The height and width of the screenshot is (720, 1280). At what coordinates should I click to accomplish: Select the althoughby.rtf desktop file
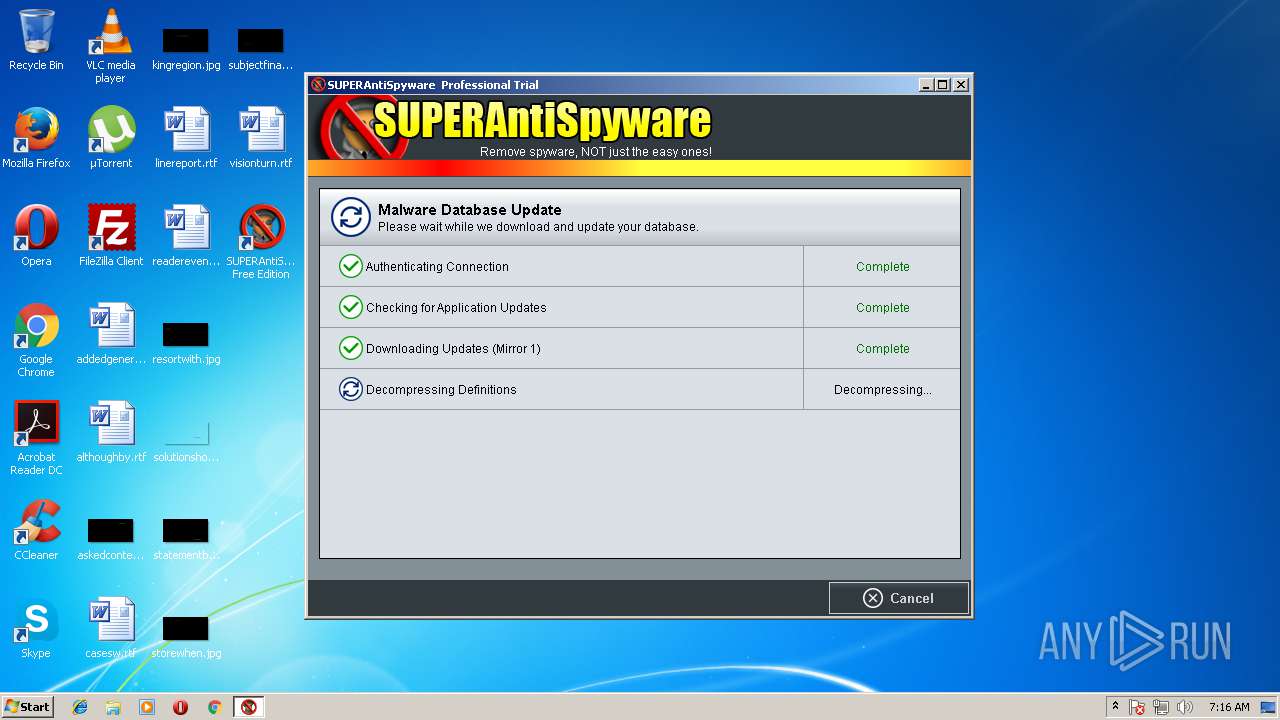(111, 432)
